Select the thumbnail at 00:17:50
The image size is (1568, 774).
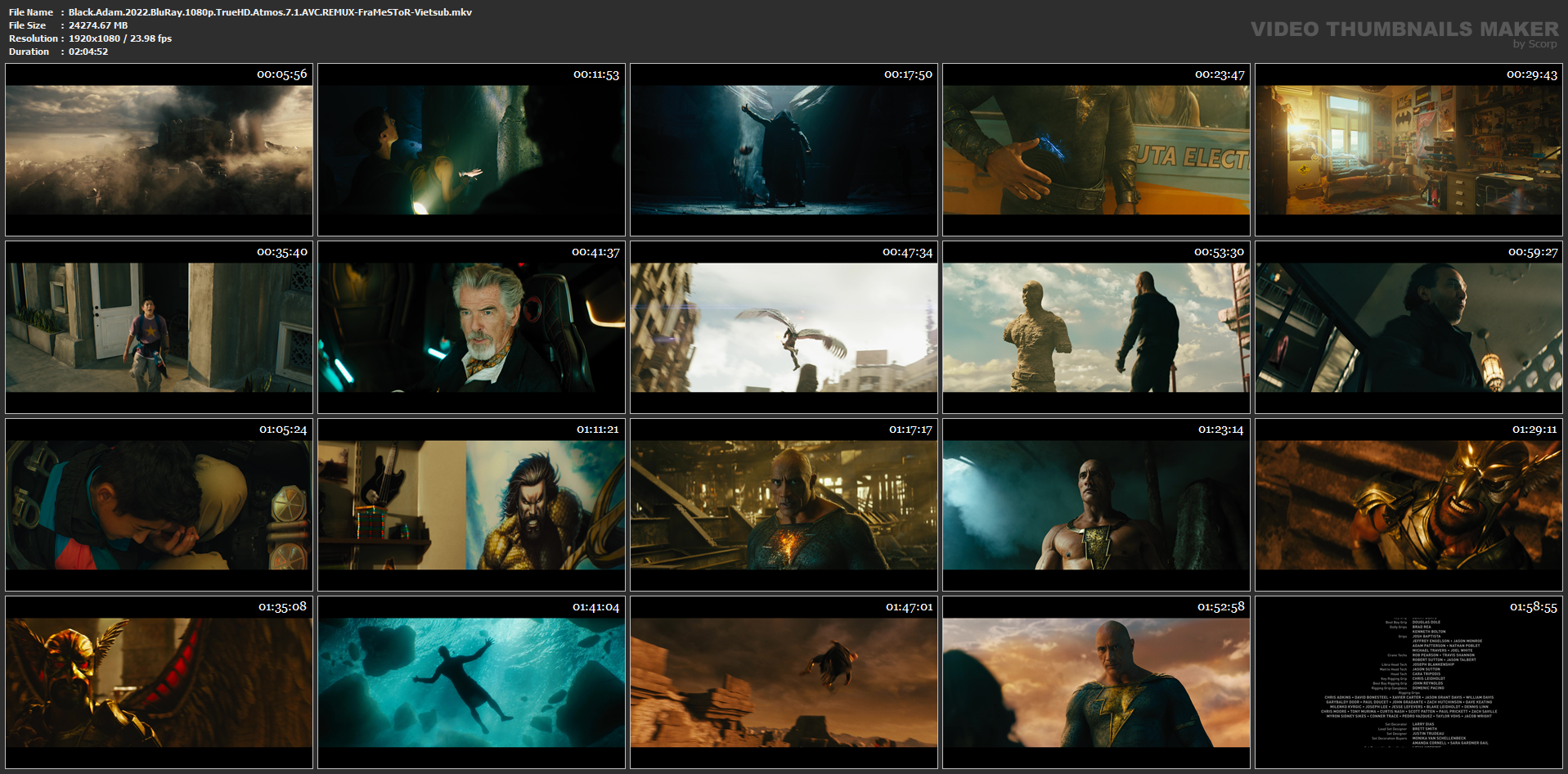click(x=784, y=150)
